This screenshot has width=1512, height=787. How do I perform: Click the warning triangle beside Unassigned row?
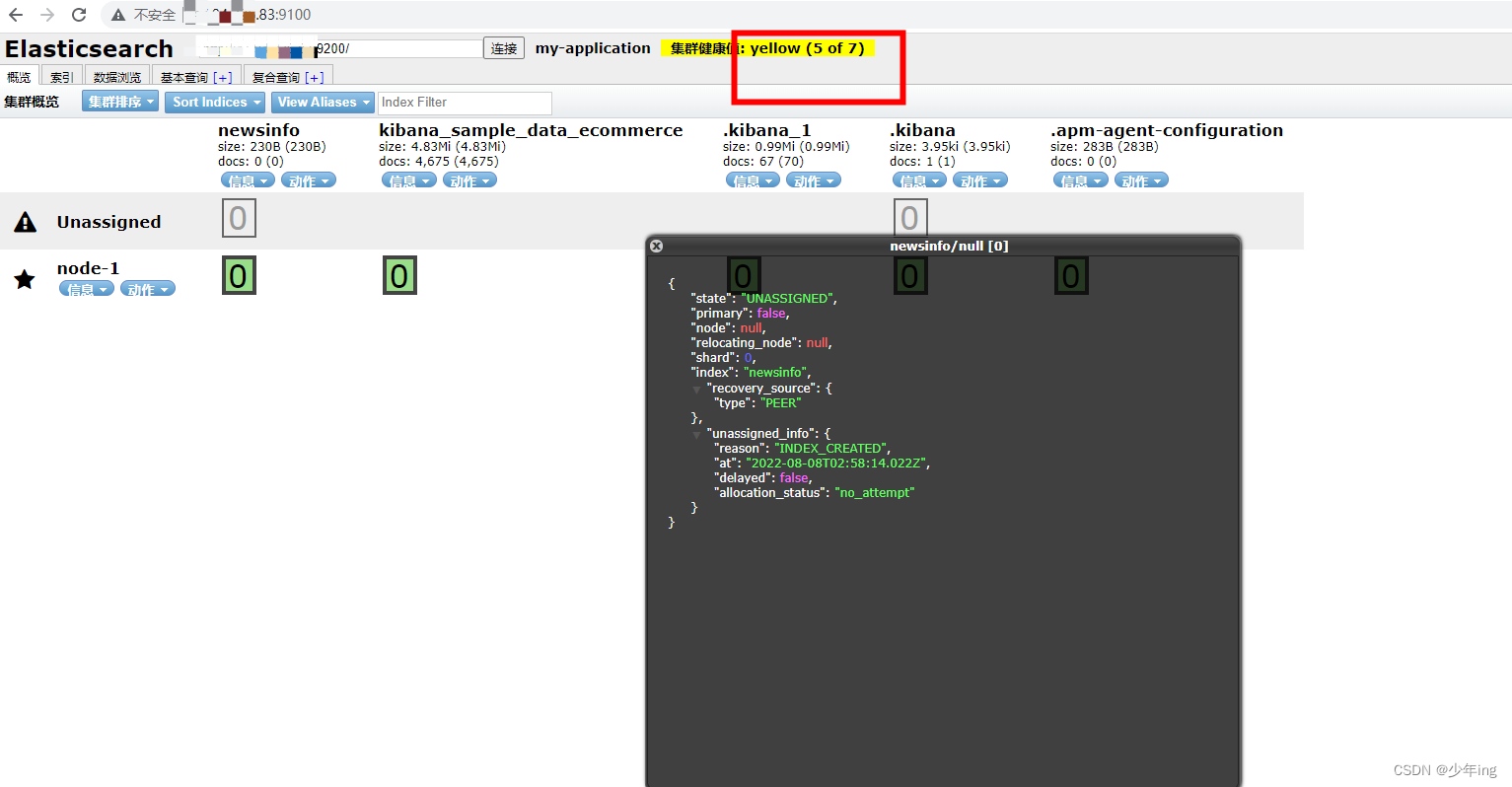(x=25, y=221)
